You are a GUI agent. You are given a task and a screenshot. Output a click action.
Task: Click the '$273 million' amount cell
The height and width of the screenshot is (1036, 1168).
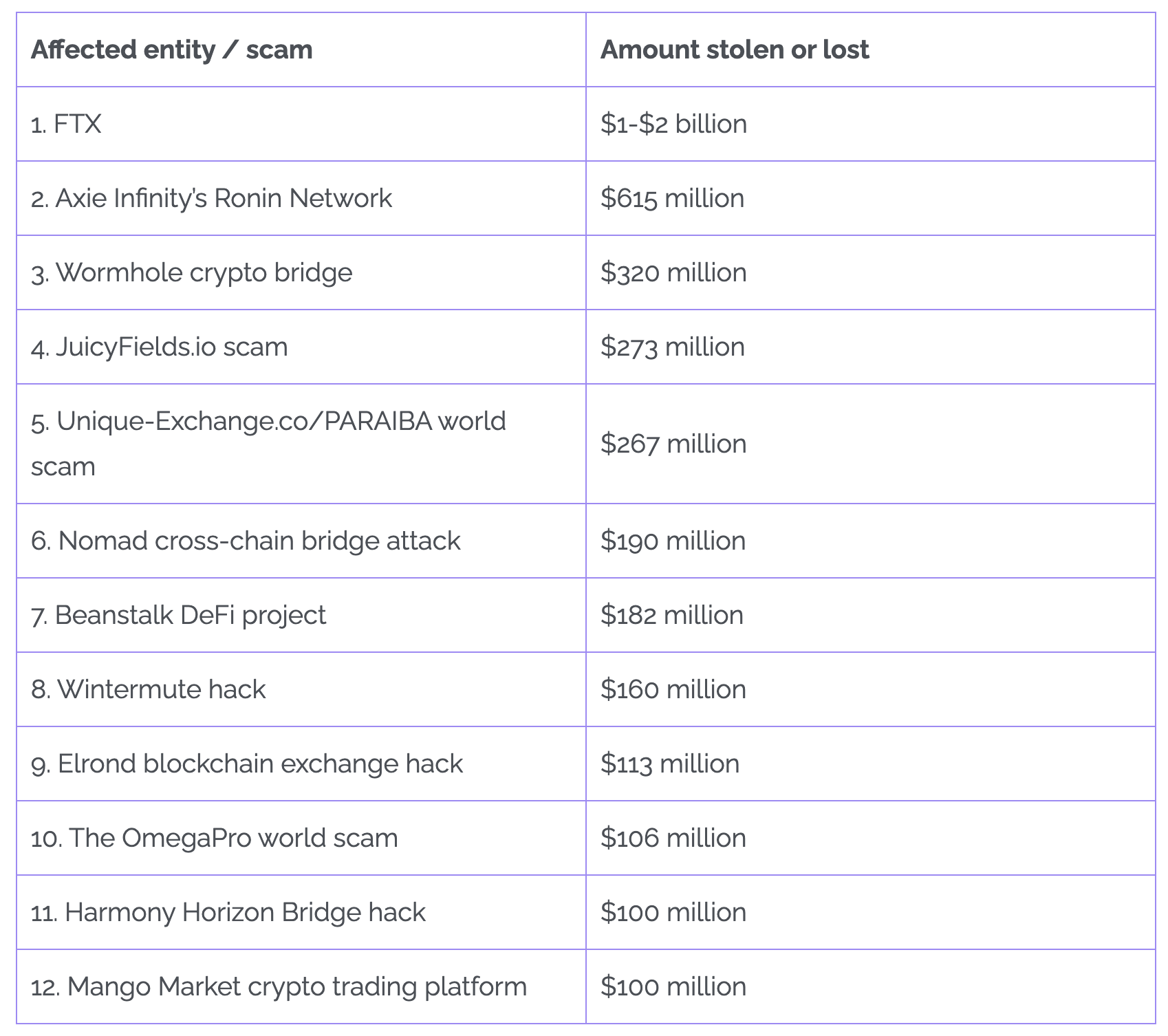(672, 347)
